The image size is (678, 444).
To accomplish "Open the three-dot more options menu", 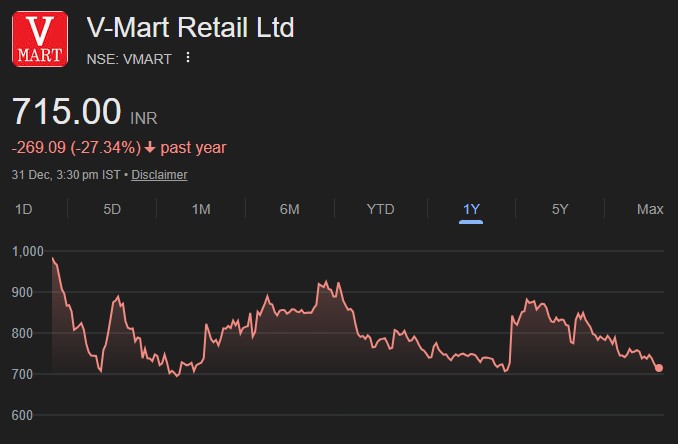I will pos(187,58).
